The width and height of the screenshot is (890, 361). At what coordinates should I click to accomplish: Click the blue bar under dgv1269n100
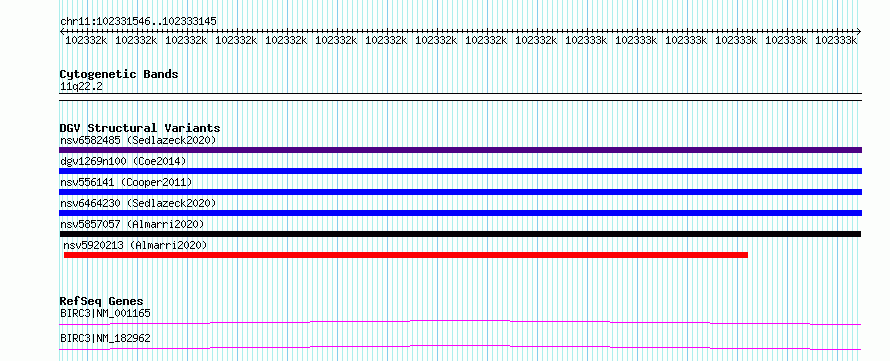[460, 171]
